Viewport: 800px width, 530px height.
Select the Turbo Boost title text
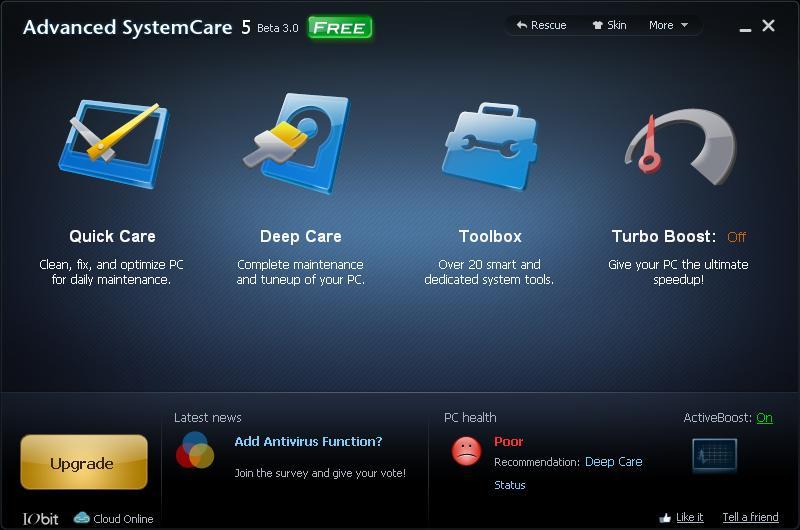[x=664, y=236]
